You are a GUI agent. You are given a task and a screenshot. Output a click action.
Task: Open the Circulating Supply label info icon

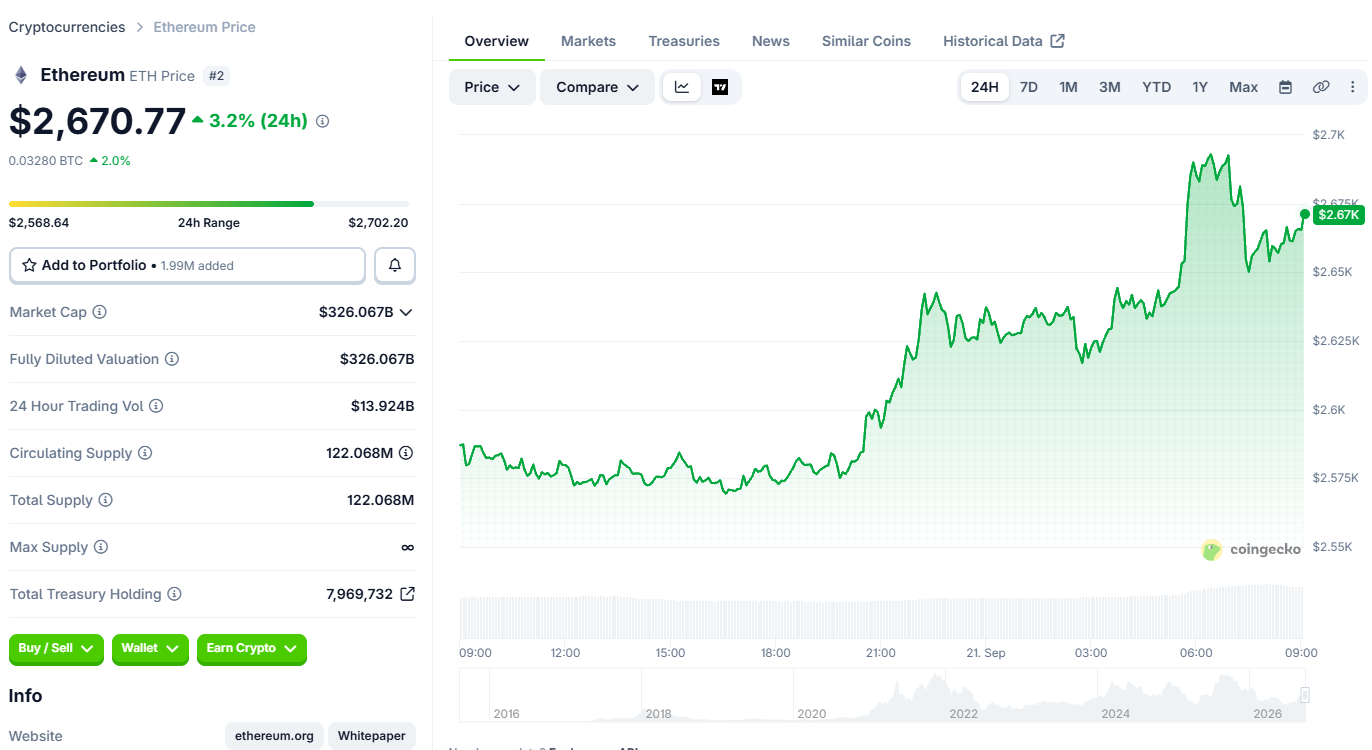[x=145, y=453]
